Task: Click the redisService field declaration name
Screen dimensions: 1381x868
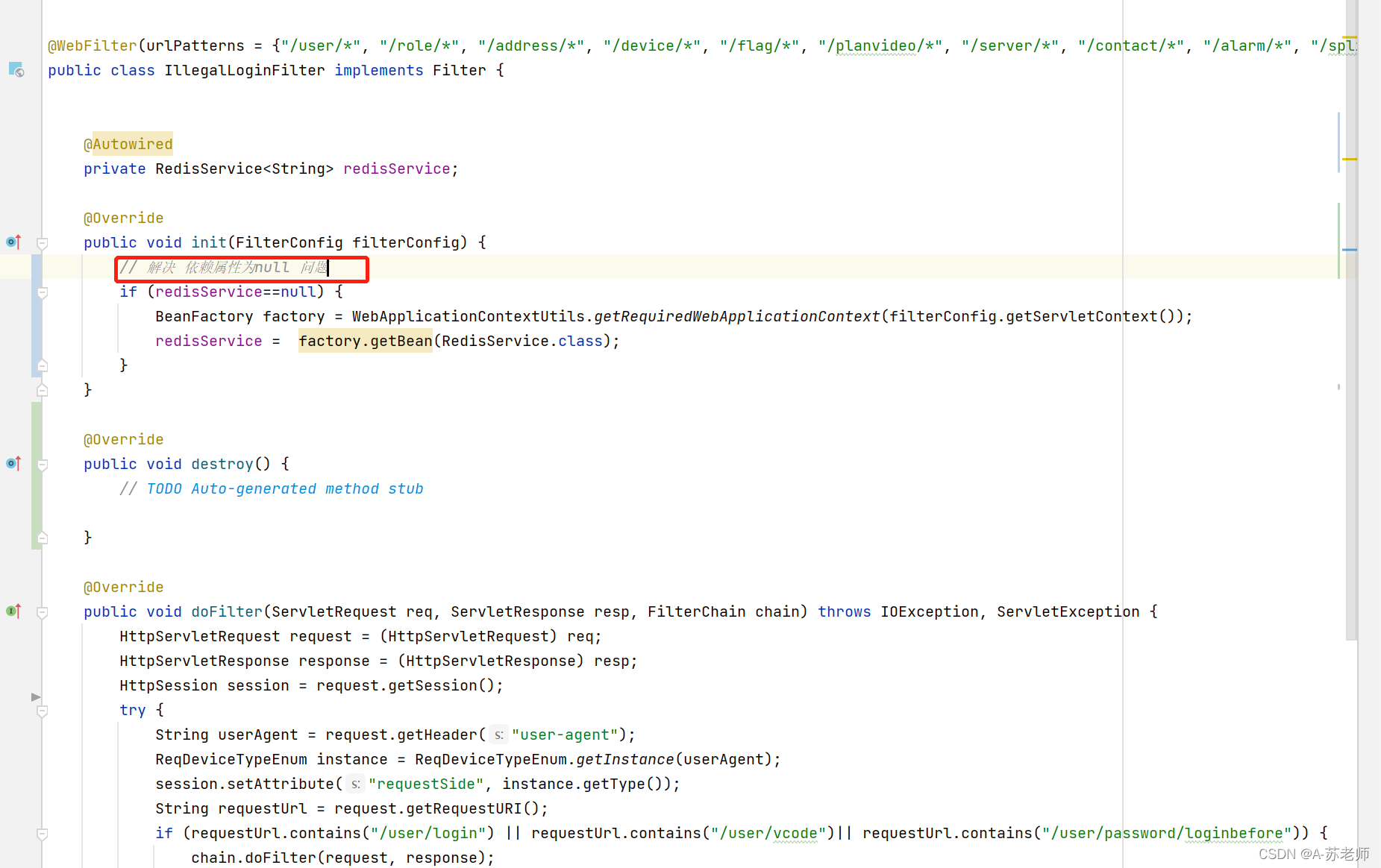Action: pyautogui.click(x=397, y=169)
